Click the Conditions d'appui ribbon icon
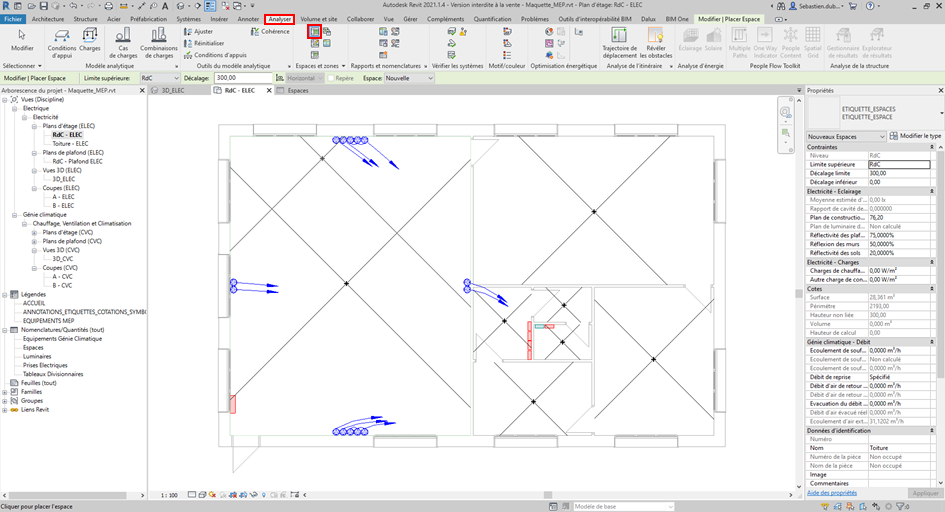 tap(62, 39)
